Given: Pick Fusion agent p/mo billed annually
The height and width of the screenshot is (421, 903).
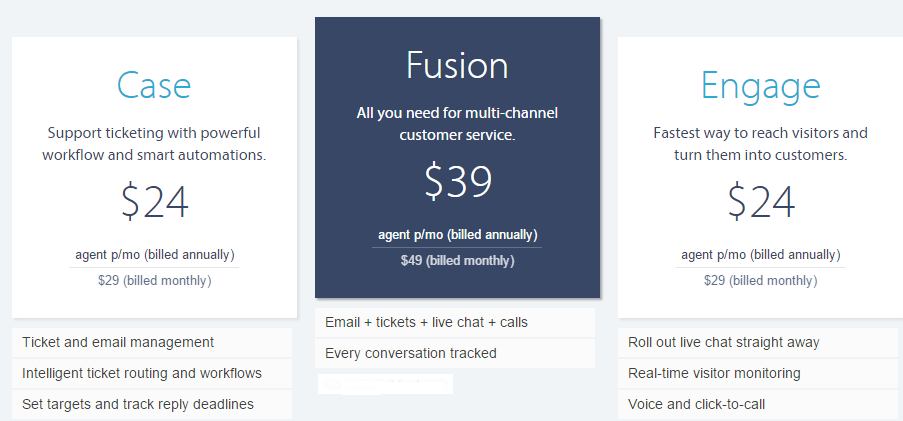Looking at the screenshot, I should tap(457, 235).
